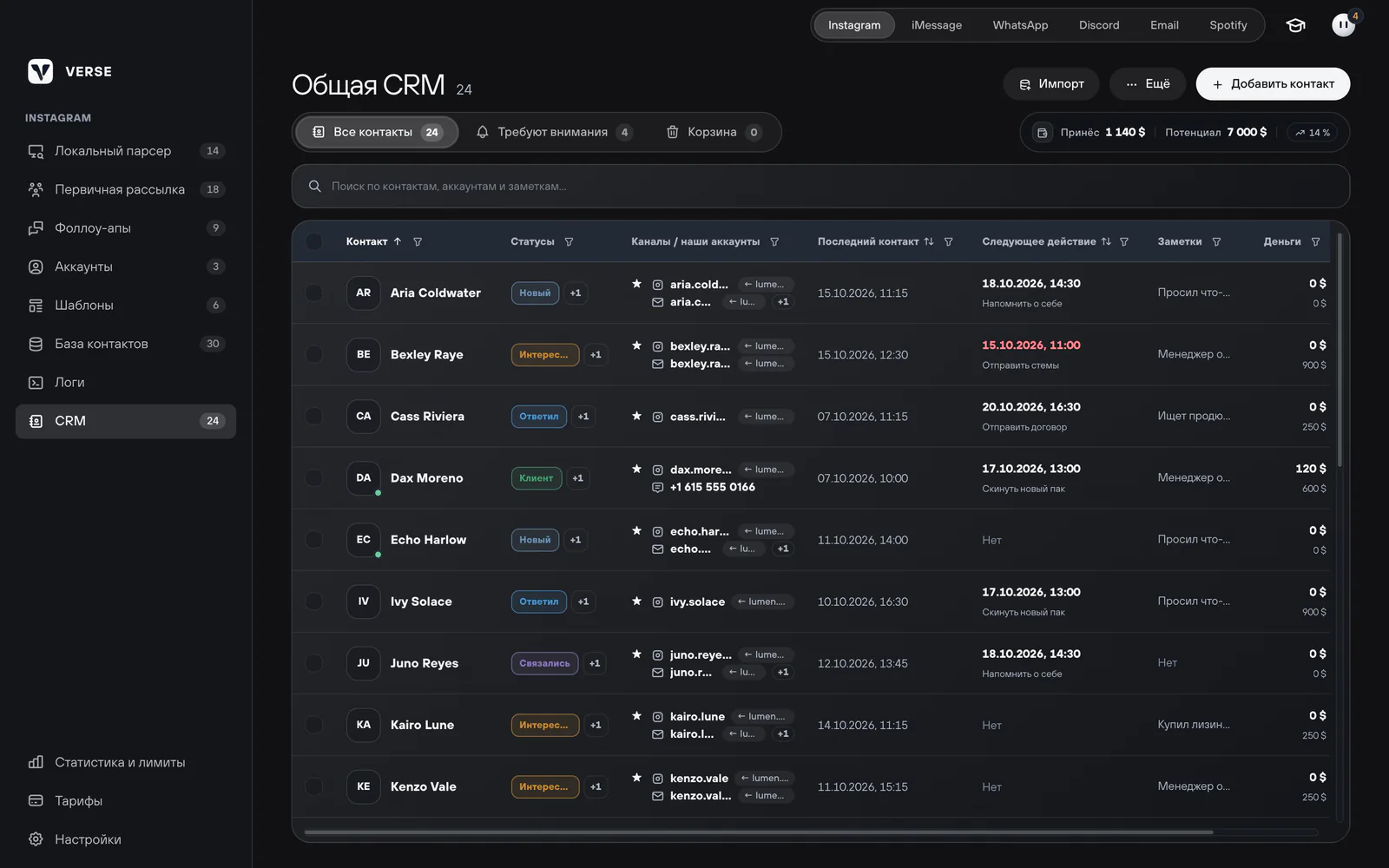
Task: Toggle the select-all checkbox in table header
Action: (314, 242)
